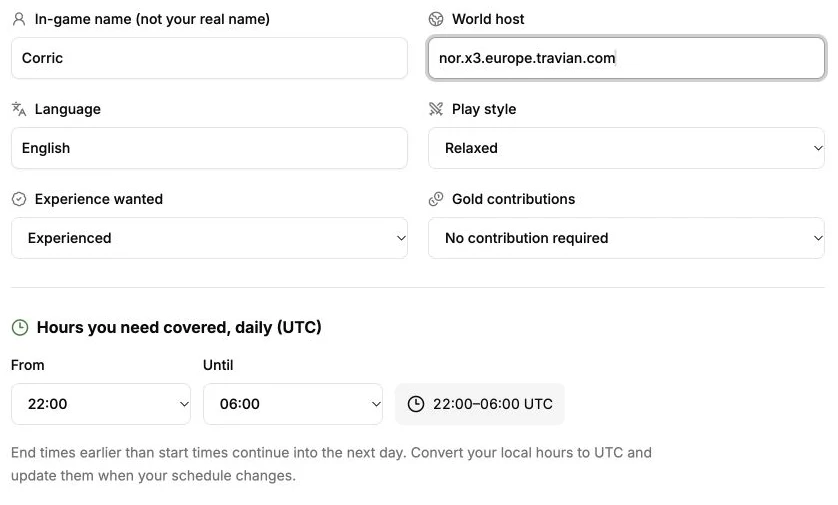Open the Until time dropdown showing 06:00
Image resolution: width=838 pixels, height=505 pixels.
point(293,404)
